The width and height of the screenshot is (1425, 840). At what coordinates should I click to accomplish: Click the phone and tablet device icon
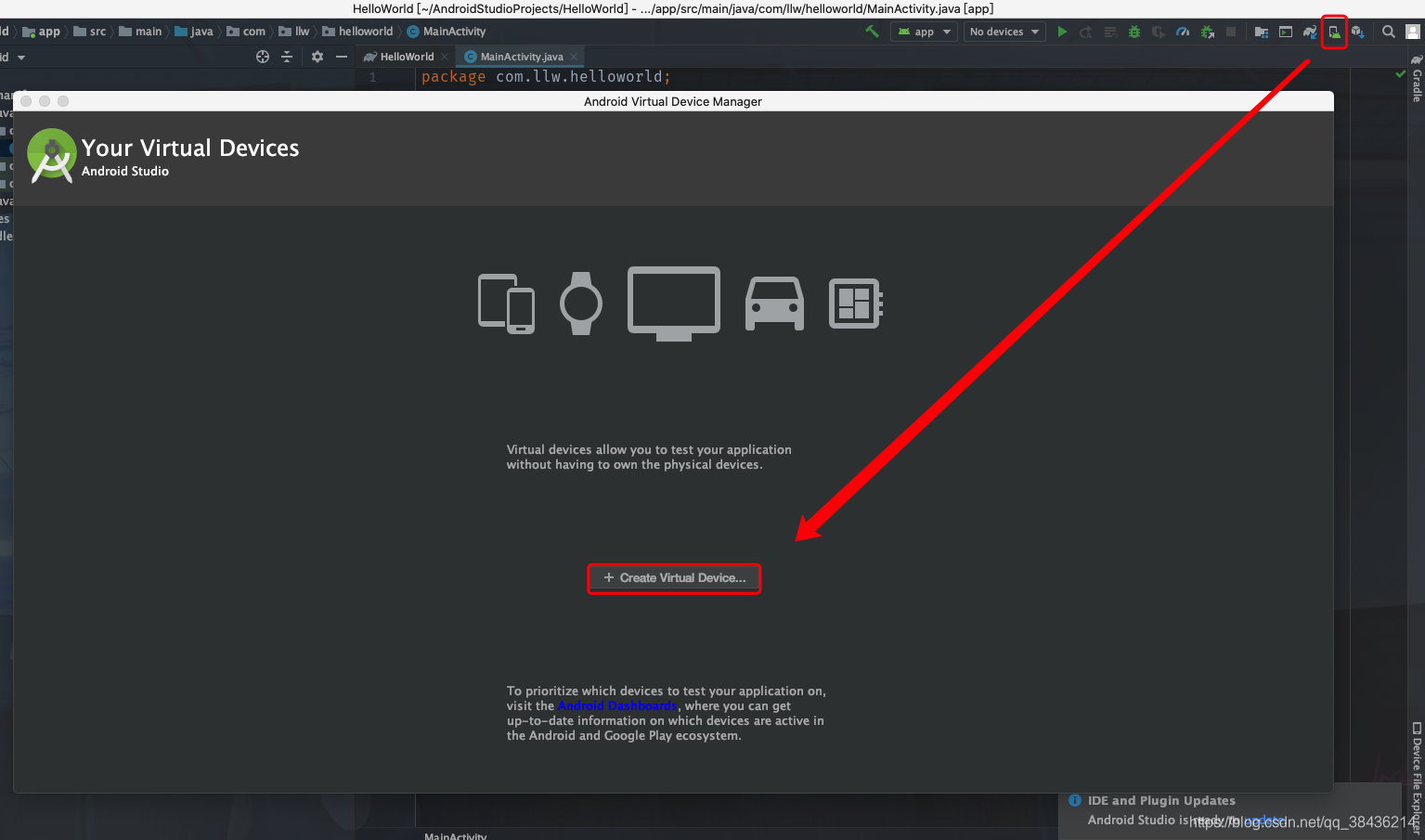[x=506, y=304]
